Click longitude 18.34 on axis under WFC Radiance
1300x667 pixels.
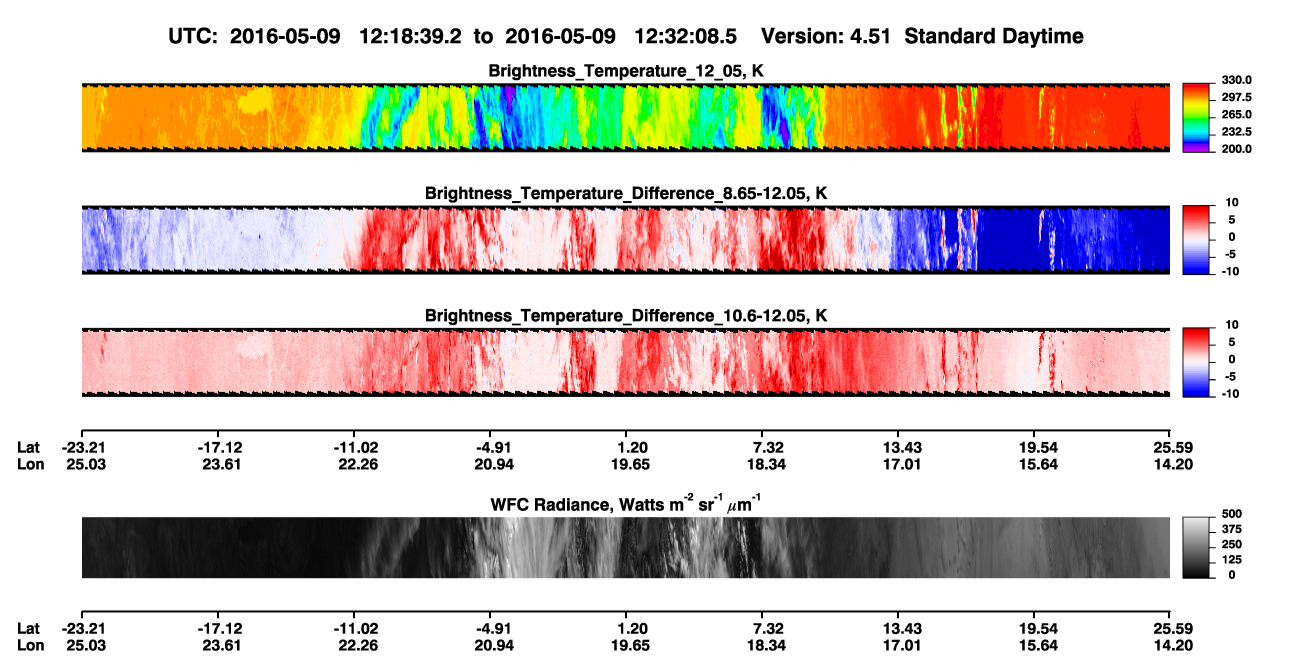[766, 646]
